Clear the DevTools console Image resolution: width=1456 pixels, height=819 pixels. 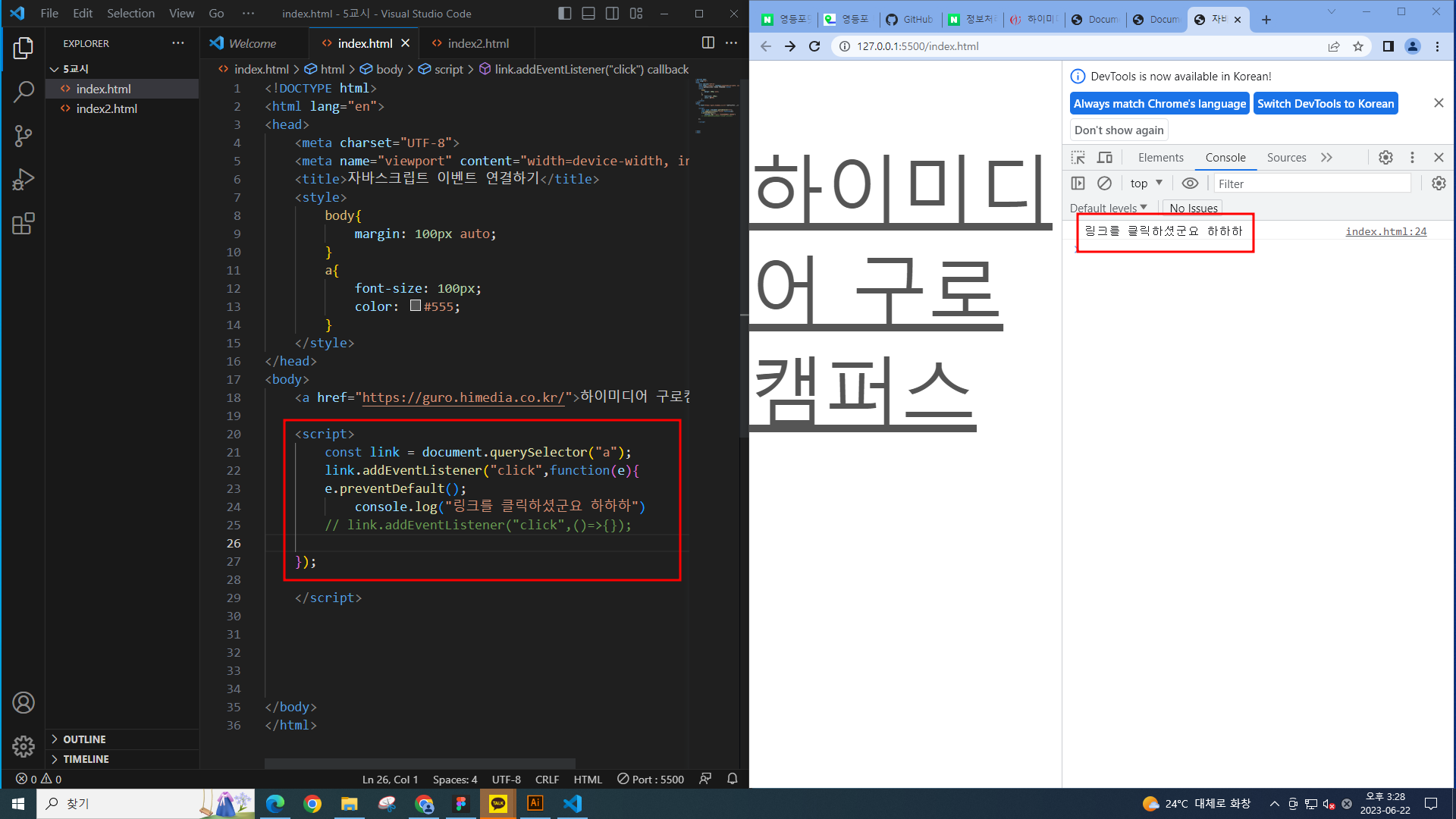tap(1104, 184)
